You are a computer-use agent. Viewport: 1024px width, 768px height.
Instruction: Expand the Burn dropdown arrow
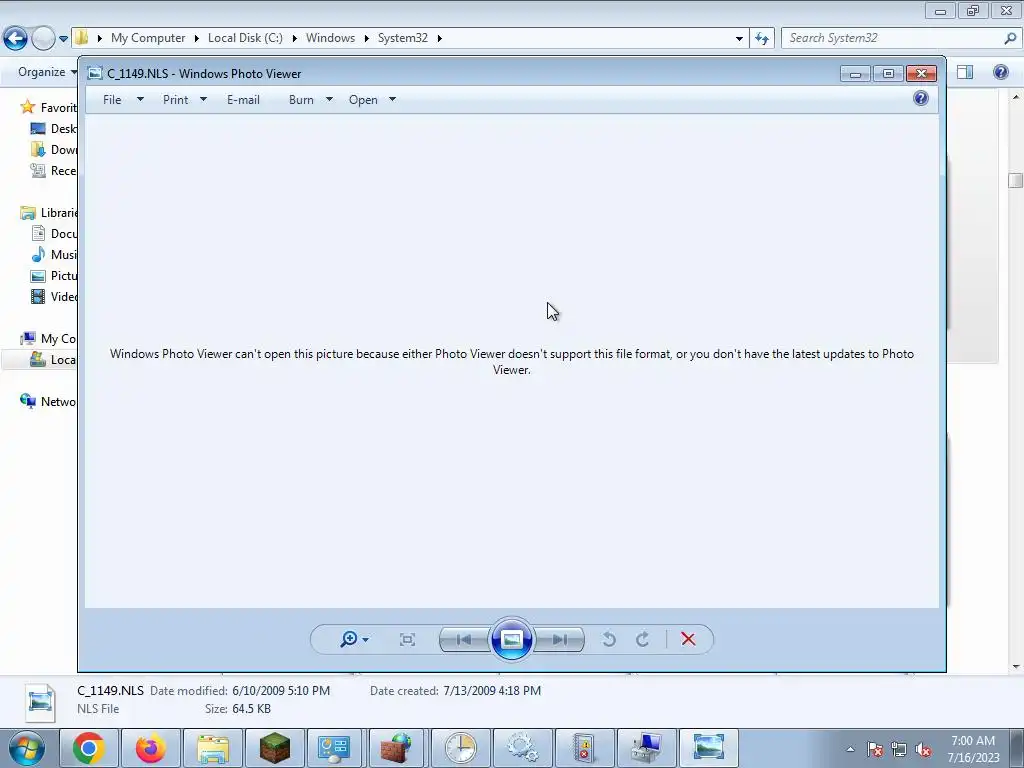(x=329, y=99)
